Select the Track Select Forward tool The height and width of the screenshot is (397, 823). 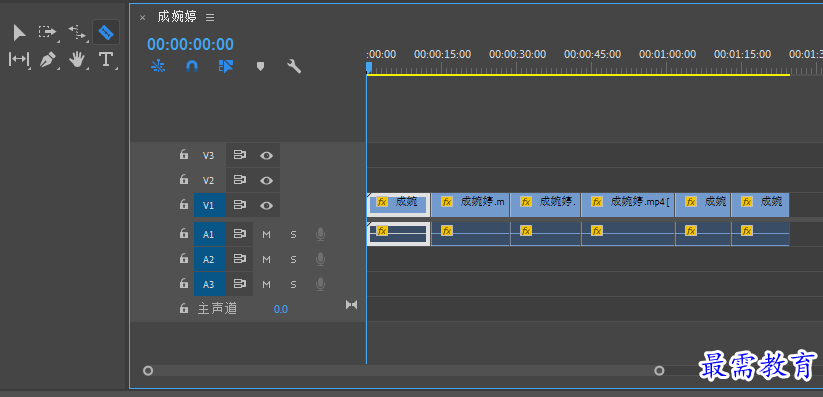tap(47, 33)
